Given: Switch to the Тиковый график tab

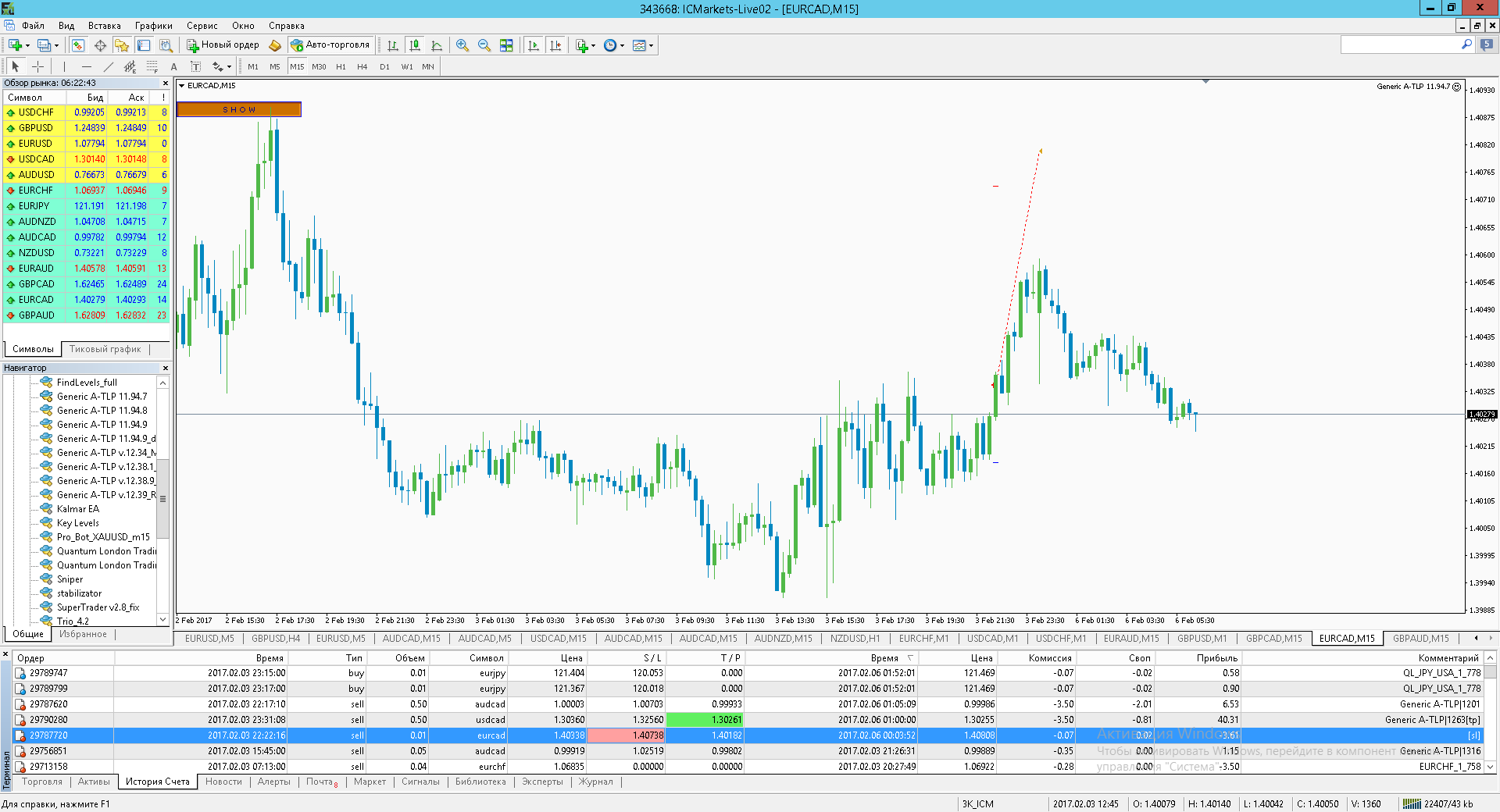Looking at the screenshot, I should 105,349.
